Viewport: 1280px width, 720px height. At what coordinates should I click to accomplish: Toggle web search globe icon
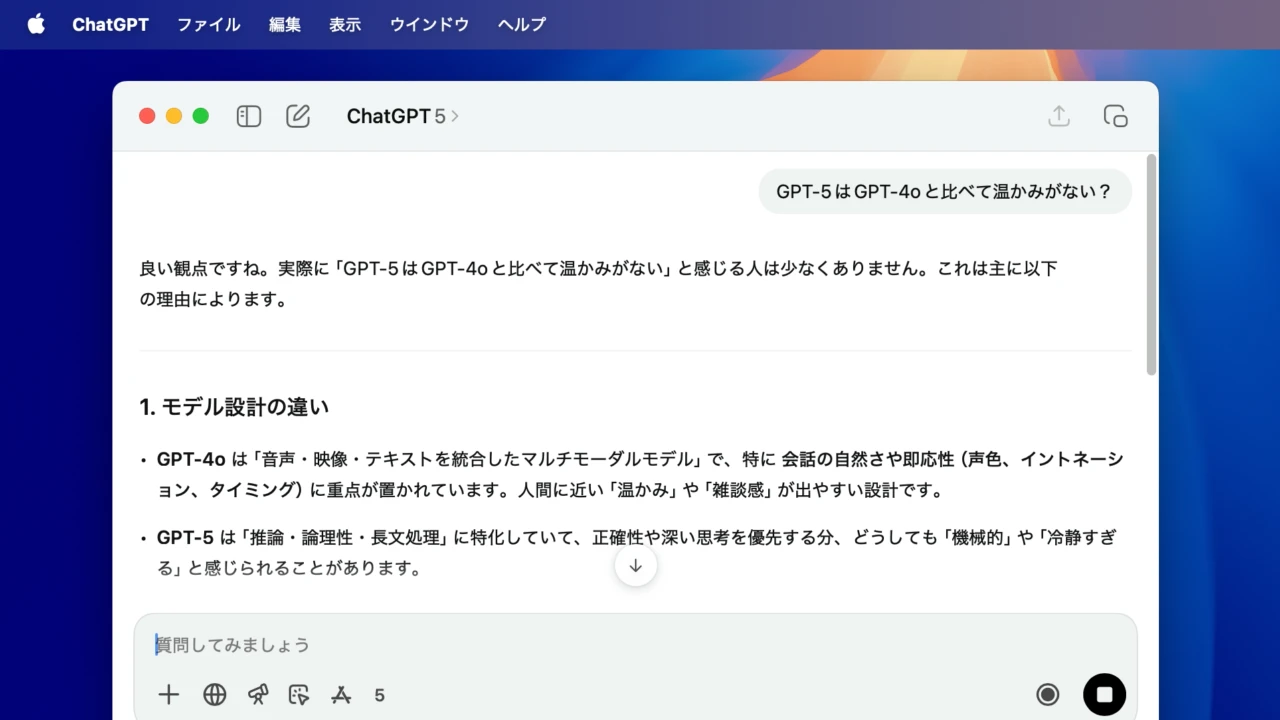point(214,695)
